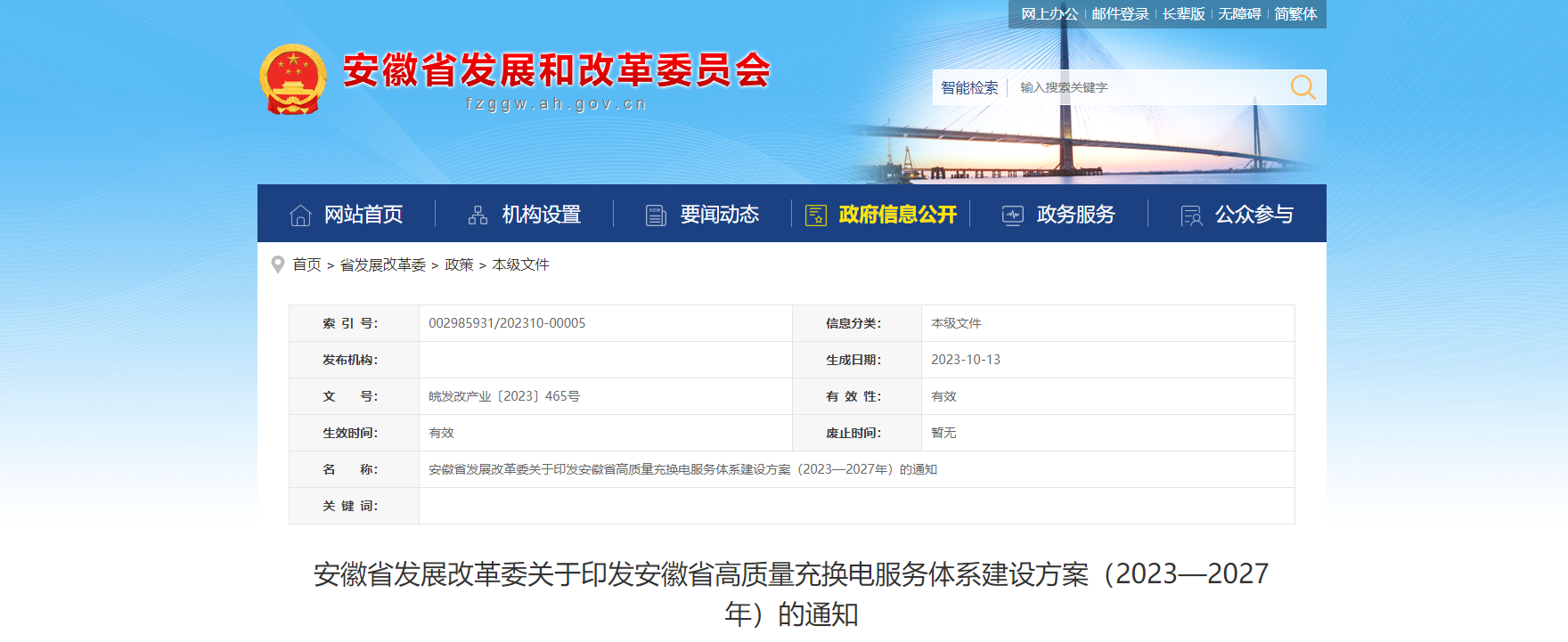The height and width of the screenshot is (642, 1568).
Task: Click the national emblem logo
Action: point(292,79)
